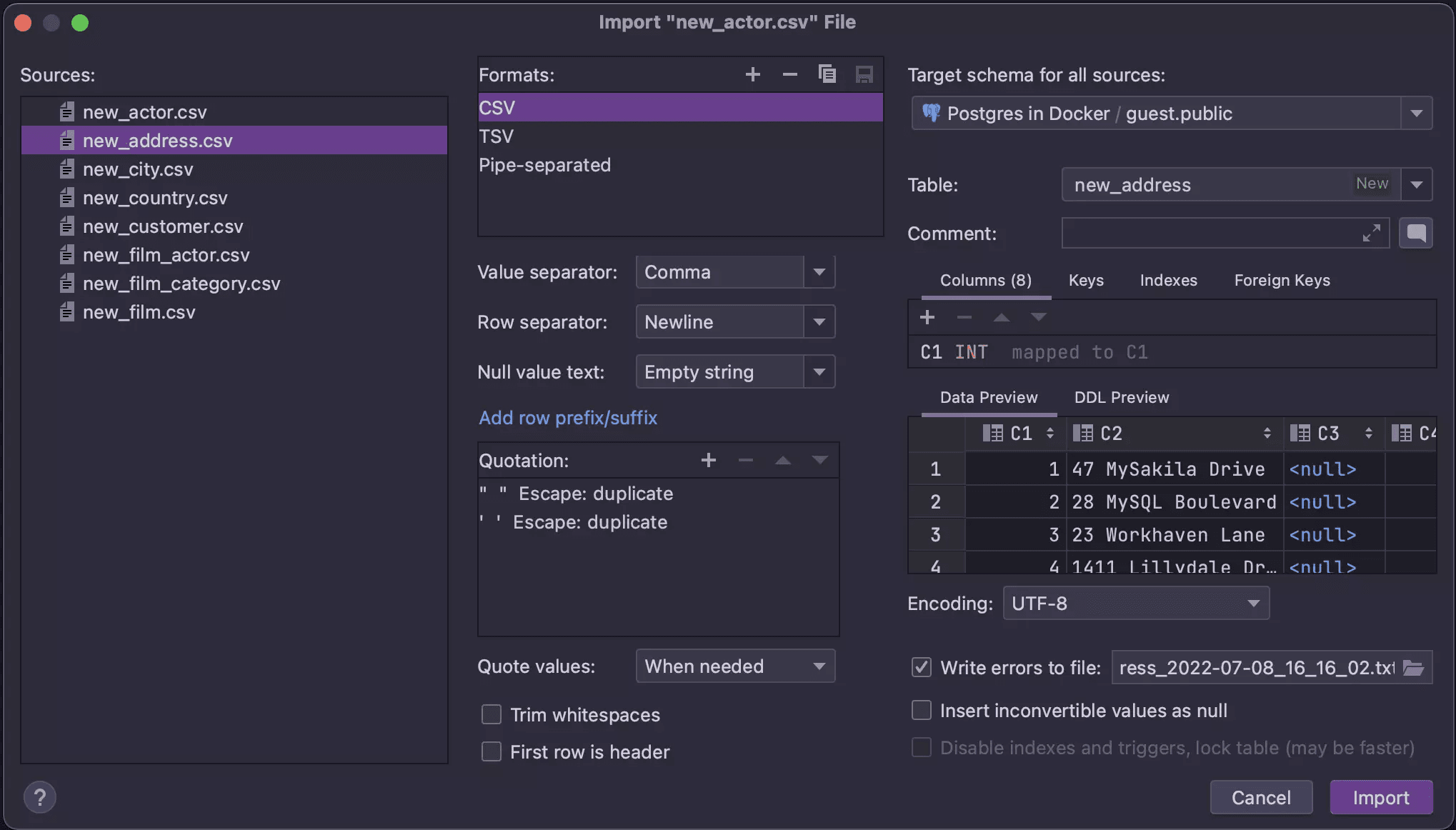This screenshot has width=1456, height=830.
Task: Enable Trim whitespaces checkbox
Action: tap(492, 715)
